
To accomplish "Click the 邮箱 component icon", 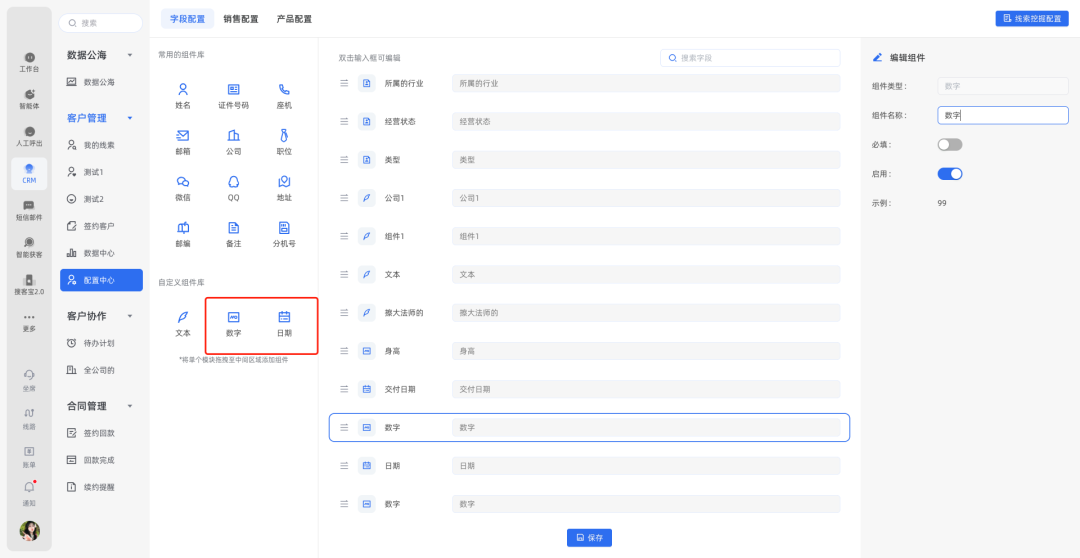I will 183,136.
